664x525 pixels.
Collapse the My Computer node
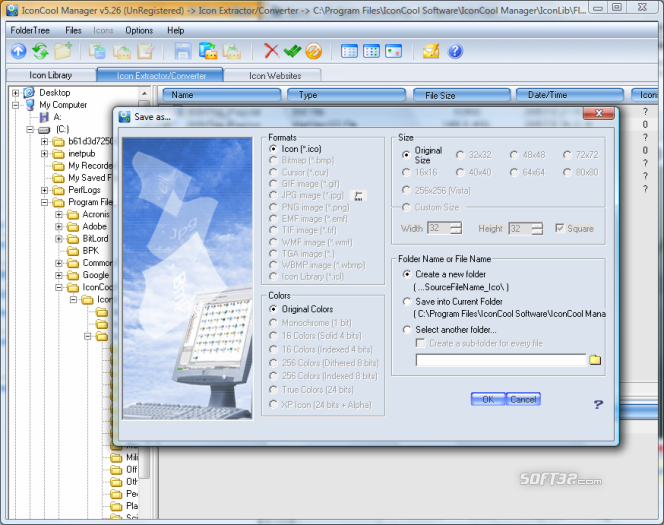[16, 105]
